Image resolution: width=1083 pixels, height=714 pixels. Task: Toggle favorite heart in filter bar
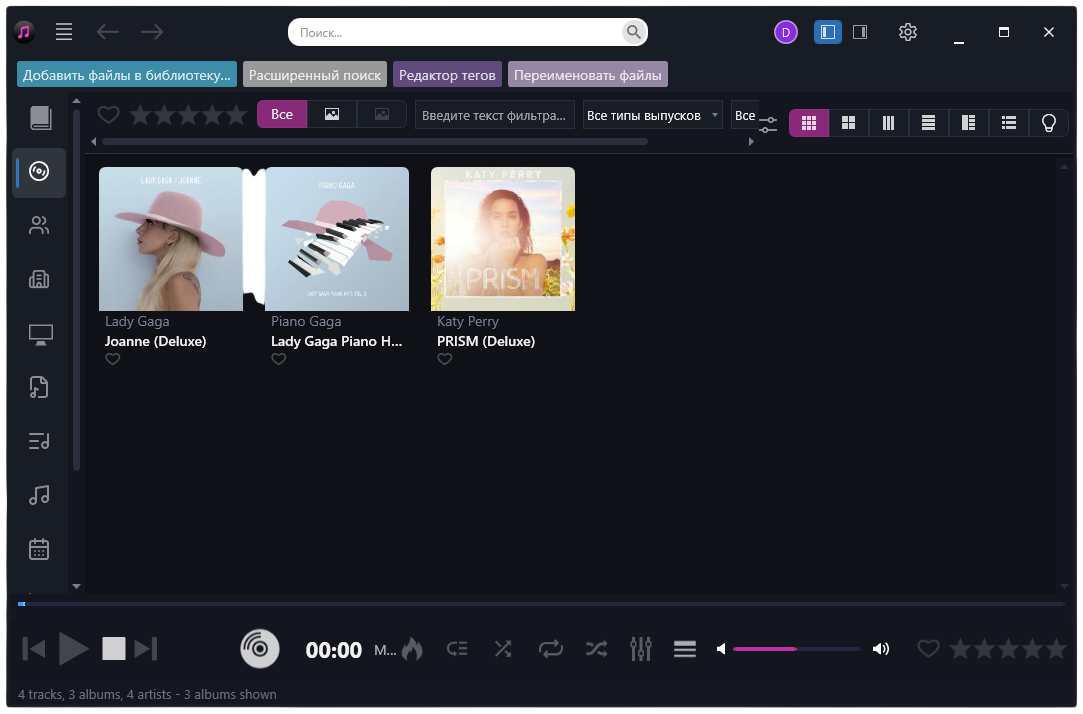108,114
